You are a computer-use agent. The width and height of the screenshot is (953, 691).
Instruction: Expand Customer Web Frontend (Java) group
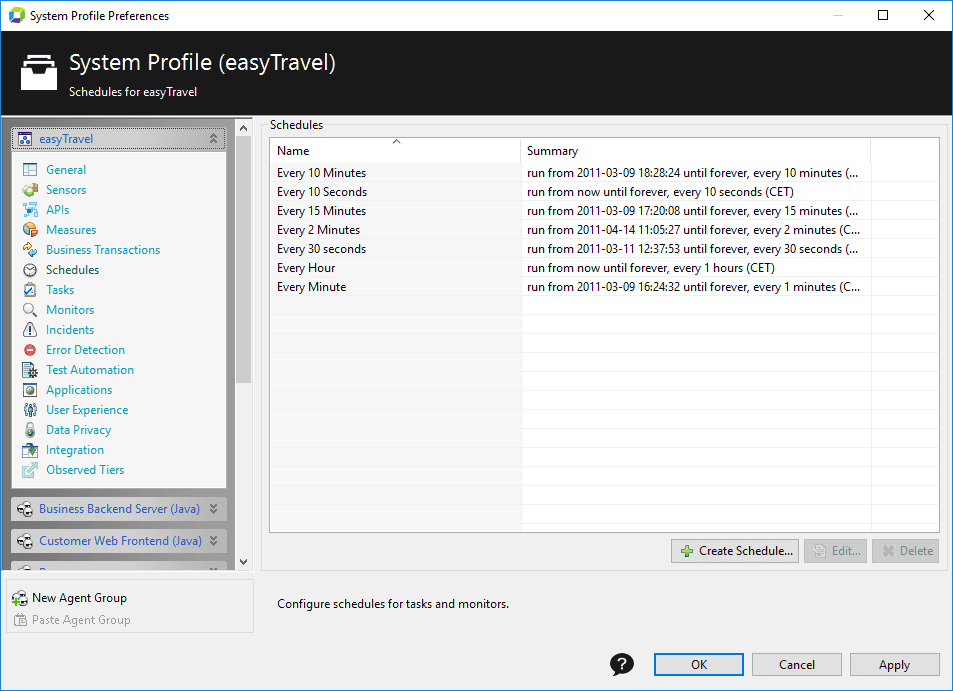click(213, 540)
